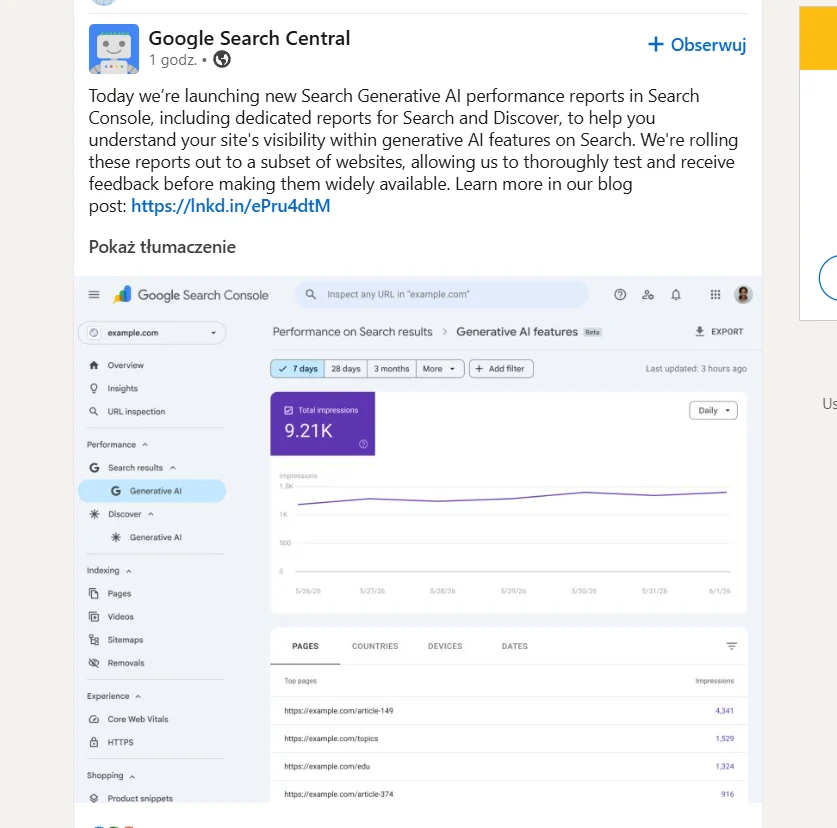Collapse the Indexing section chevron
The image size is (837, 828).
(x=129, y=571)
